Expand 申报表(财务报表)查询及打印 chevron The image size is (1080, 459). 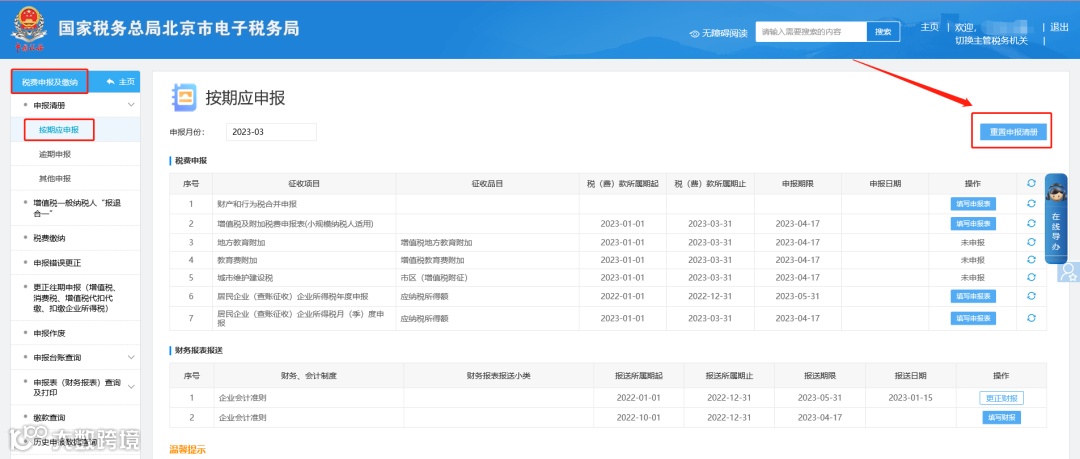coord(131,387)
